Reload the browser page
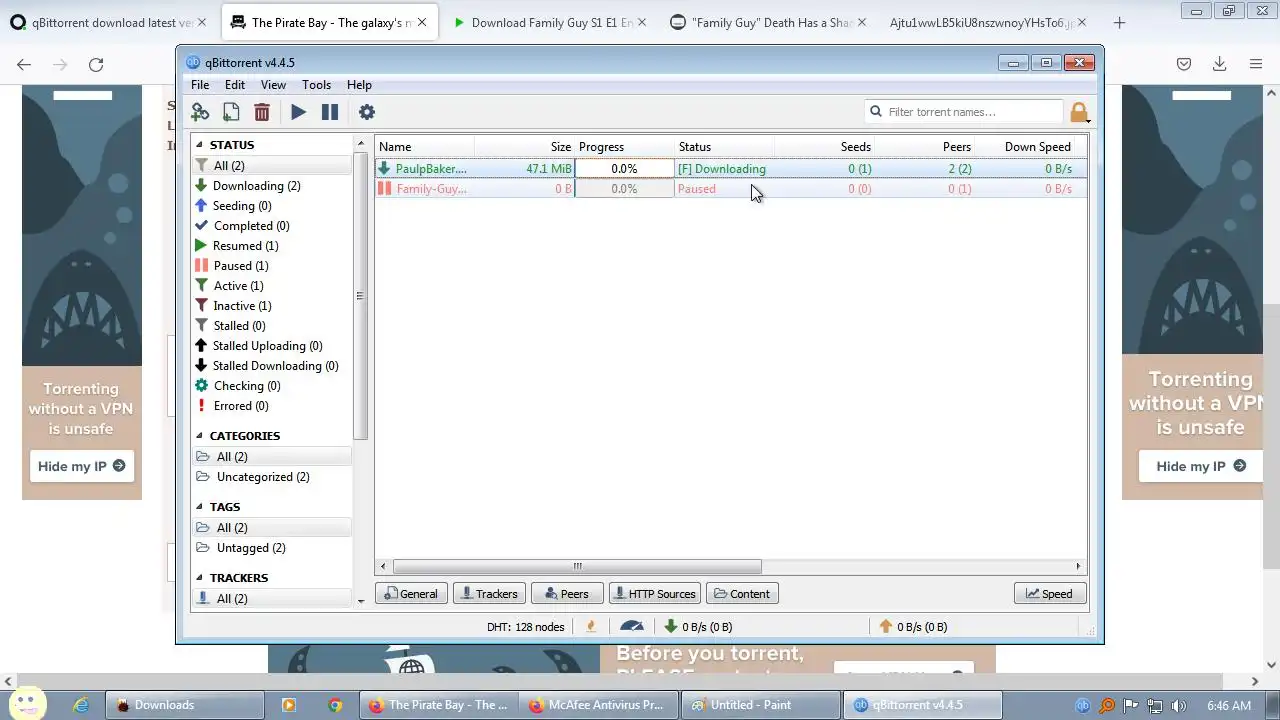This screenshot has width=1280, height=720. tap(96, 64)
